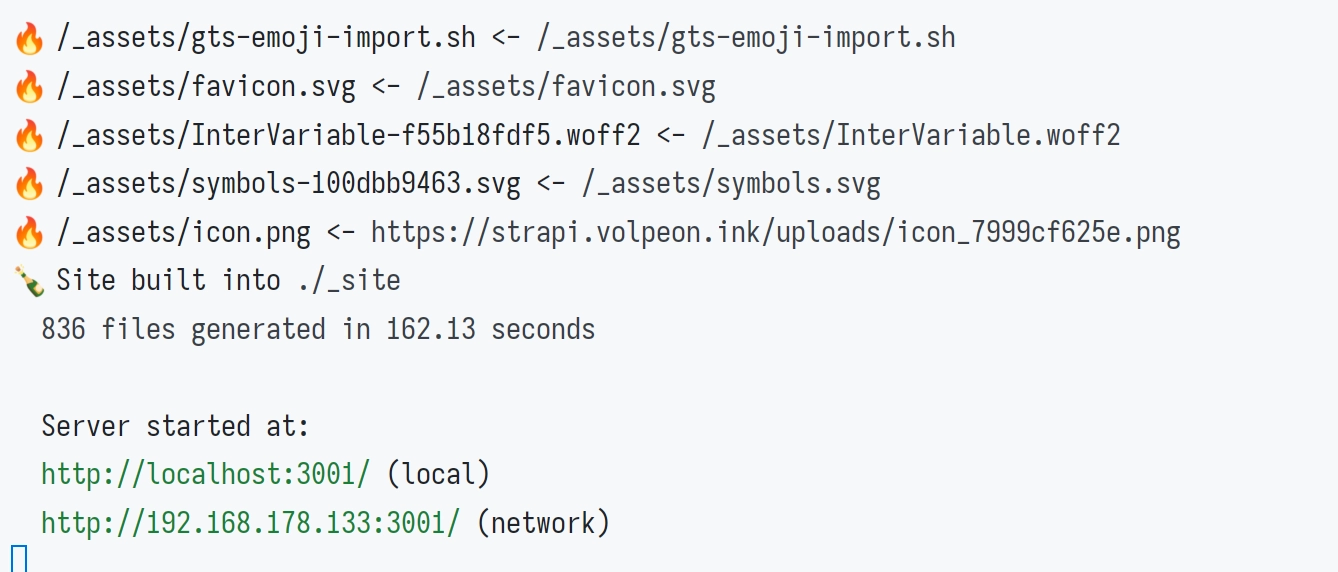The height and width of the screenshot is (572, 1338).
Task: Click the /_assets/icon.png destination path
Action: tap(184, 233)
